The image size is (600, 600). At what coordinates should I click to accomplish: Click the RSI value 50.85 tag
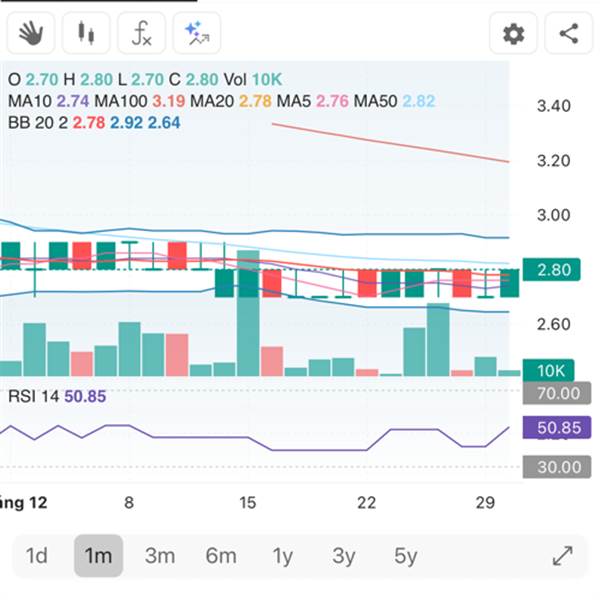(556, 429)
